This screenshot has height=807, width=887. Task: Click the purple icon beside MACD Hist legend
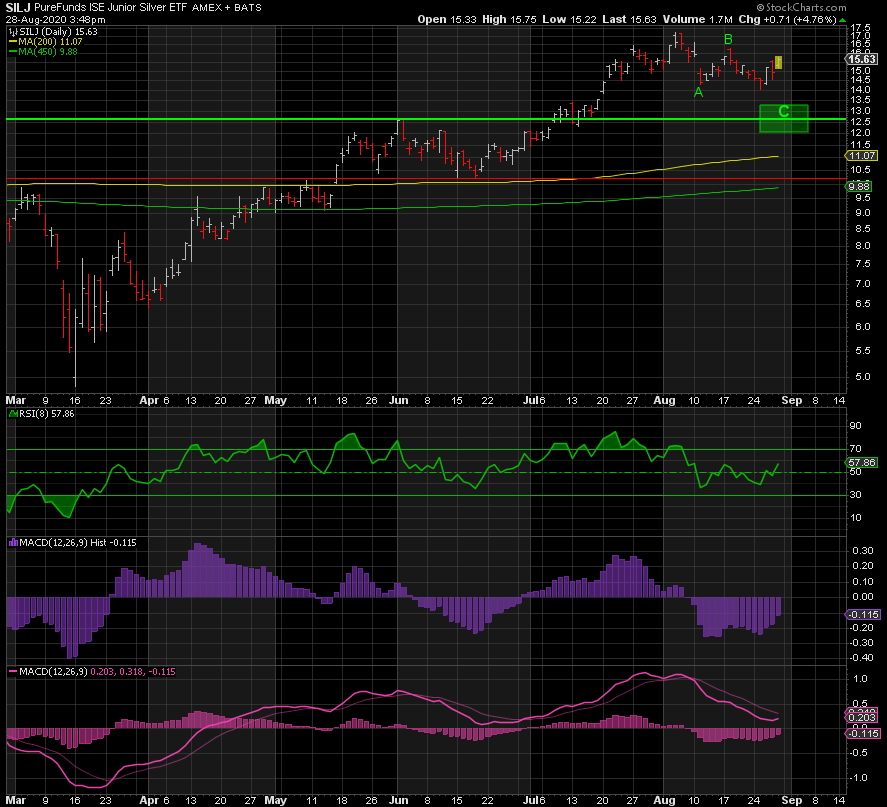(14, 543)
